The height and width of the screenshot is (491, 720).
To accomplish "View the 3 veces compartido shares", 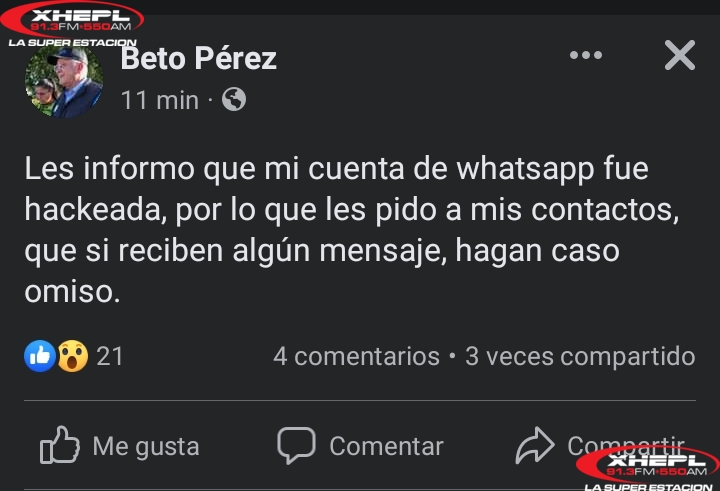I will pos(580,356).
